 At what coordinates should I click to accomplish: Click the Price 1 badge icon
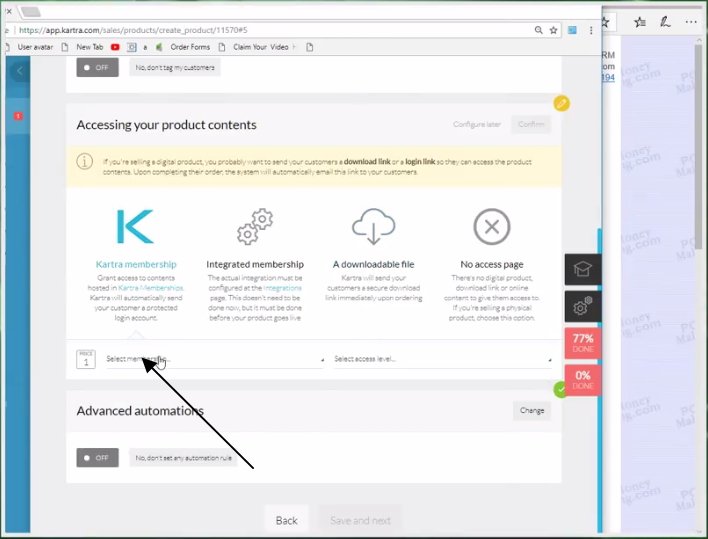(x=86, y=359)
